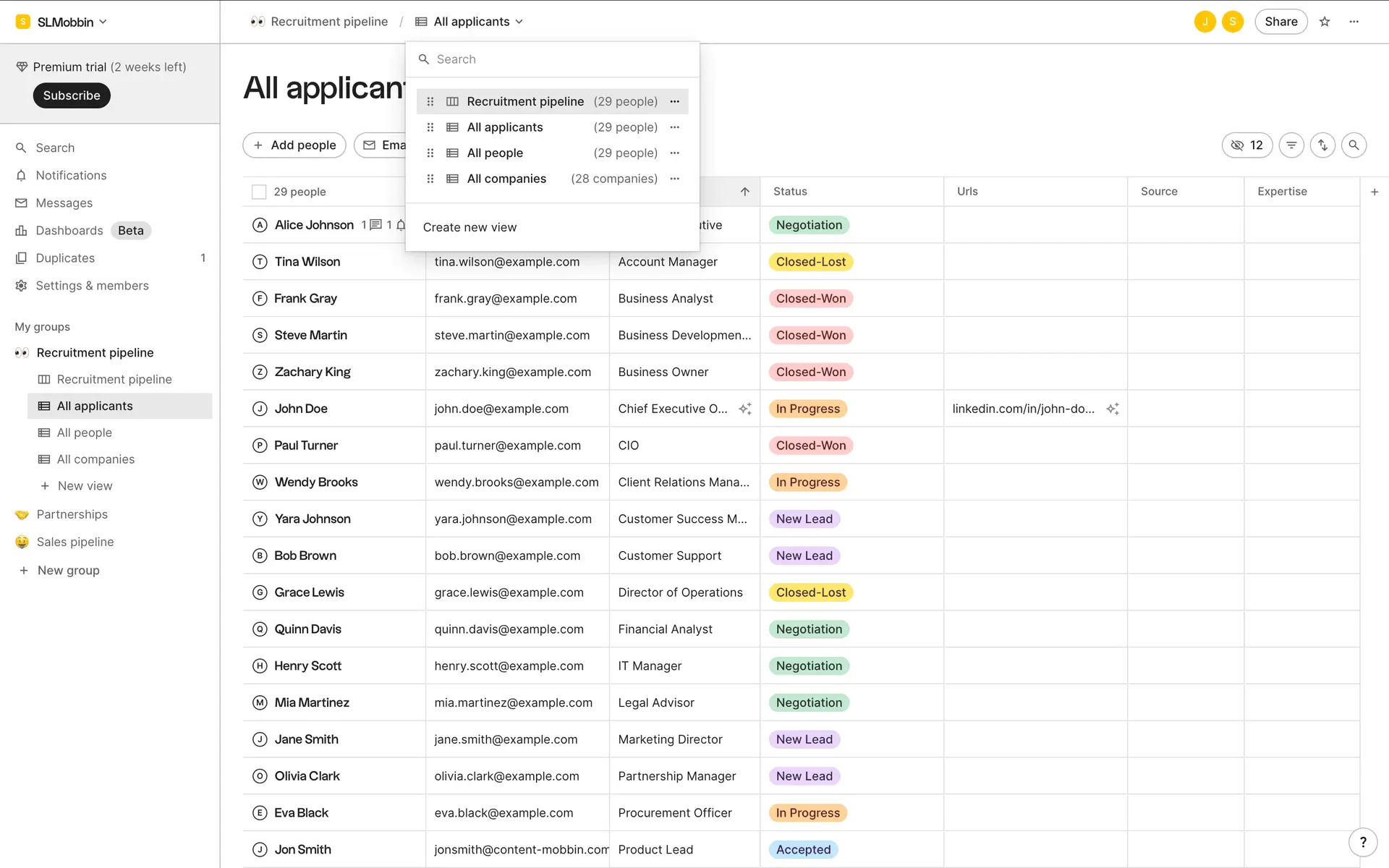Click the table search magnifier icon
Viewport: 1389px width, 868px height.
point(1354,145)
